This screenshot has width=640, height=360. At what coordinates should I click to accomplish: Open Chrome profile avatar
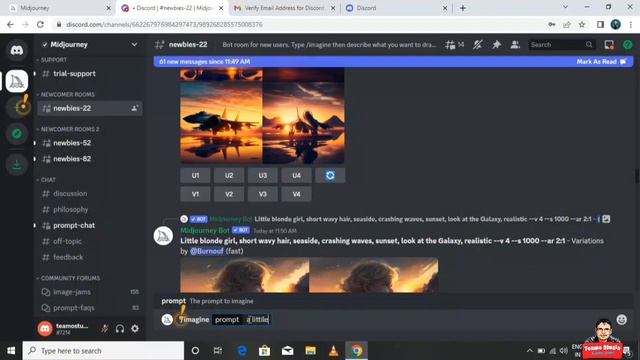616,24
